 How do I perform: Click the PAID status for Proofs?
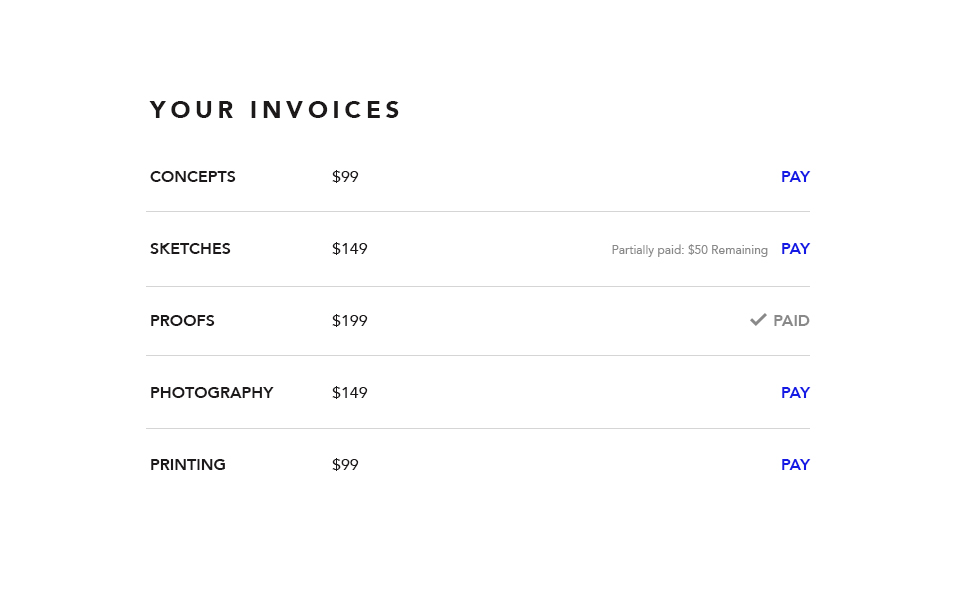click(791, 321)
